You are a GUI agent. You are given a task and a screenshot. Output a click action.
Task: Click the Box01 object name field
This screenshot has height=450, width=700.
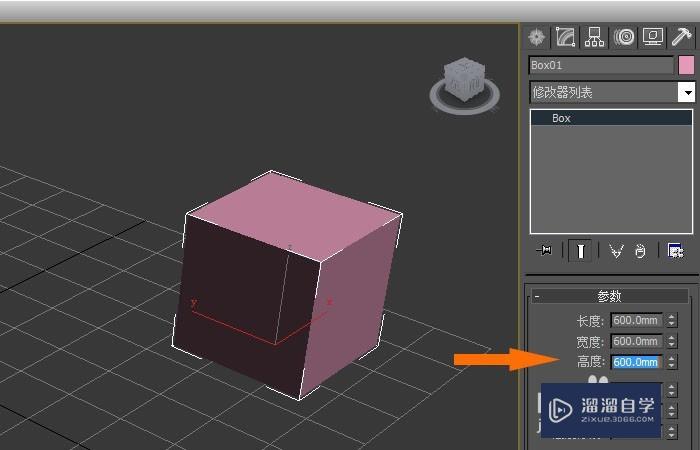click(x=601, y=66)
